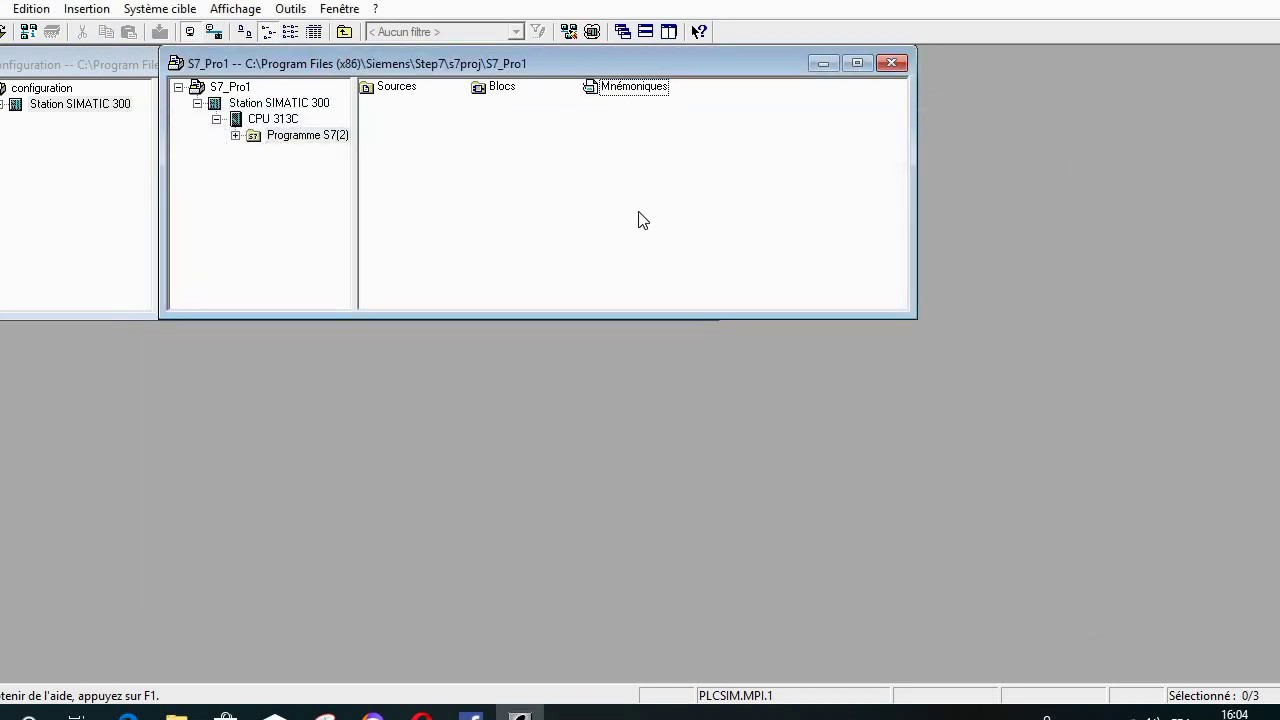This screenshot has height=720, width=1280.
Task: Cascade windows using the toolbar icon
Action: point(623,32)
